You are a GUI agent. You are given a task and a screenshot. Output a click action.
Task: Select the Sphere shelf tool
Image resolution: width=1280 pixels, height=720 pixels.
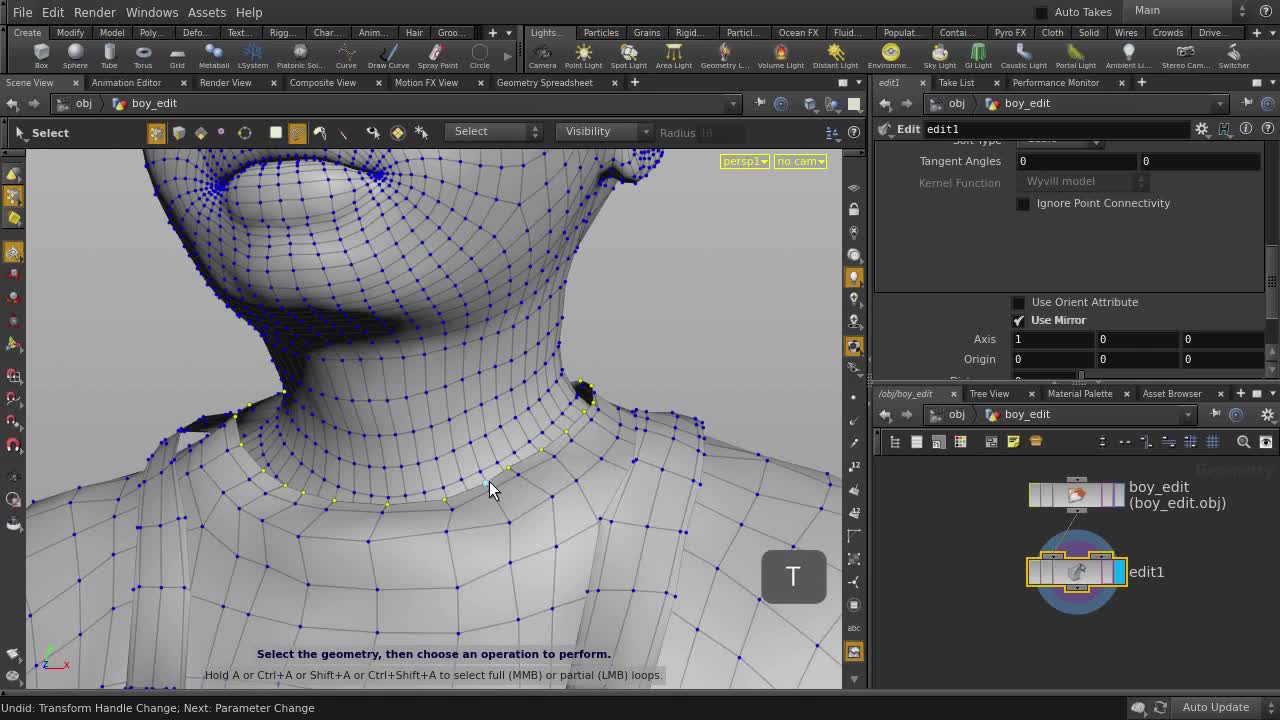tap(75, 52)
